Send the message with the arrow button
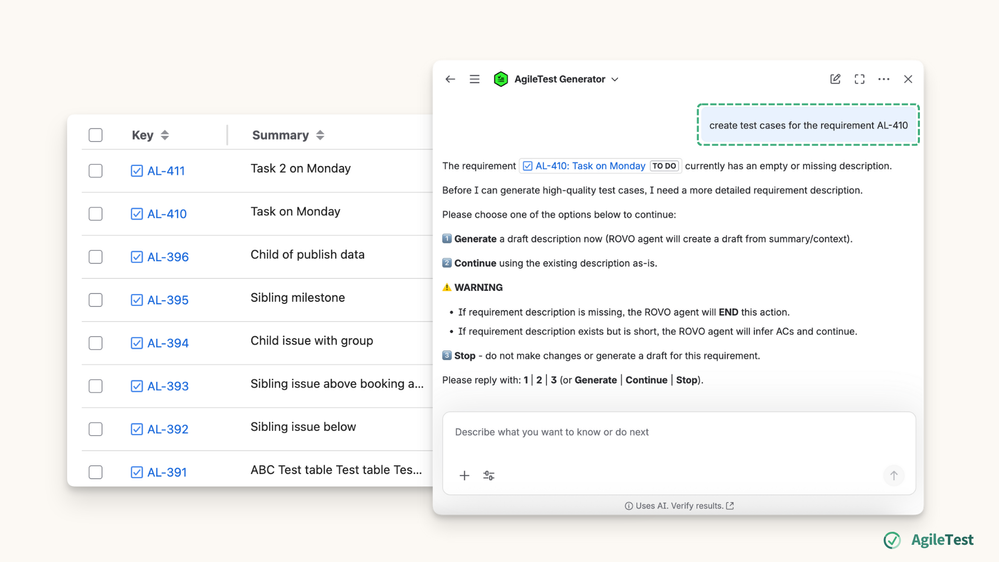The width and height of the screenshot is (999, 562). [x=894, y=475]
